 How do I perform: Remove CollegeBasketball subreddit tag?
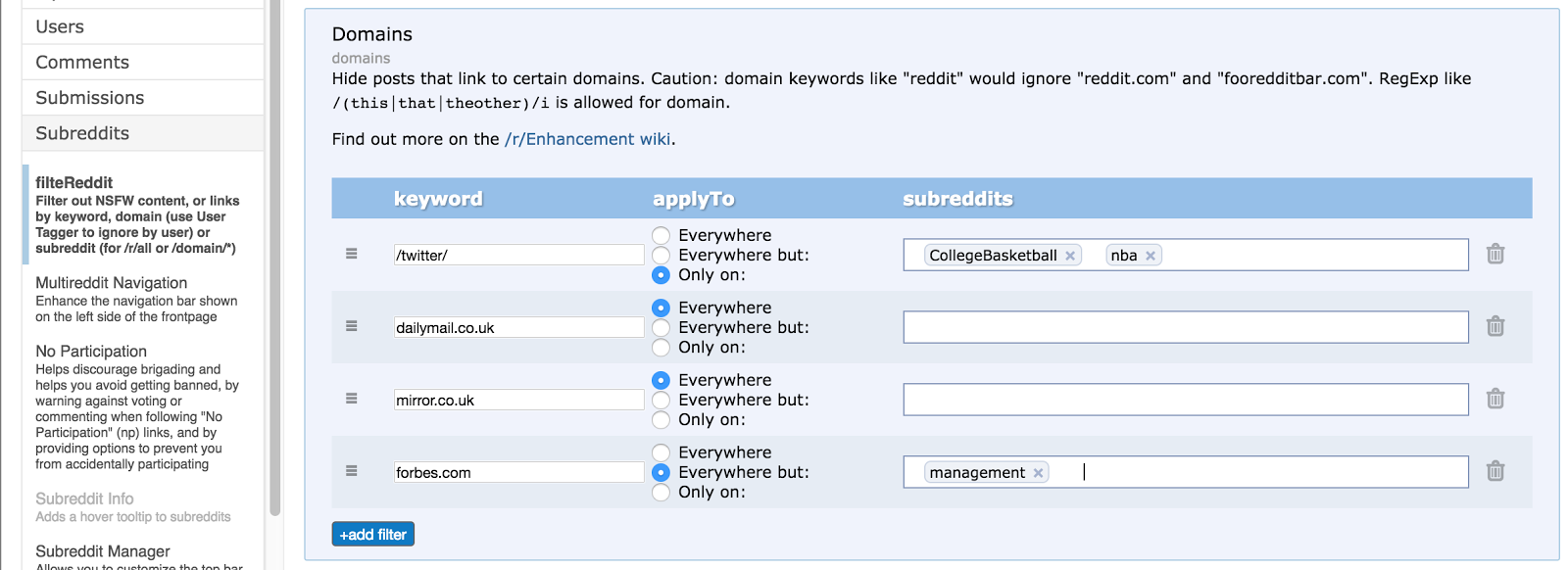[x=1070, y=256]
